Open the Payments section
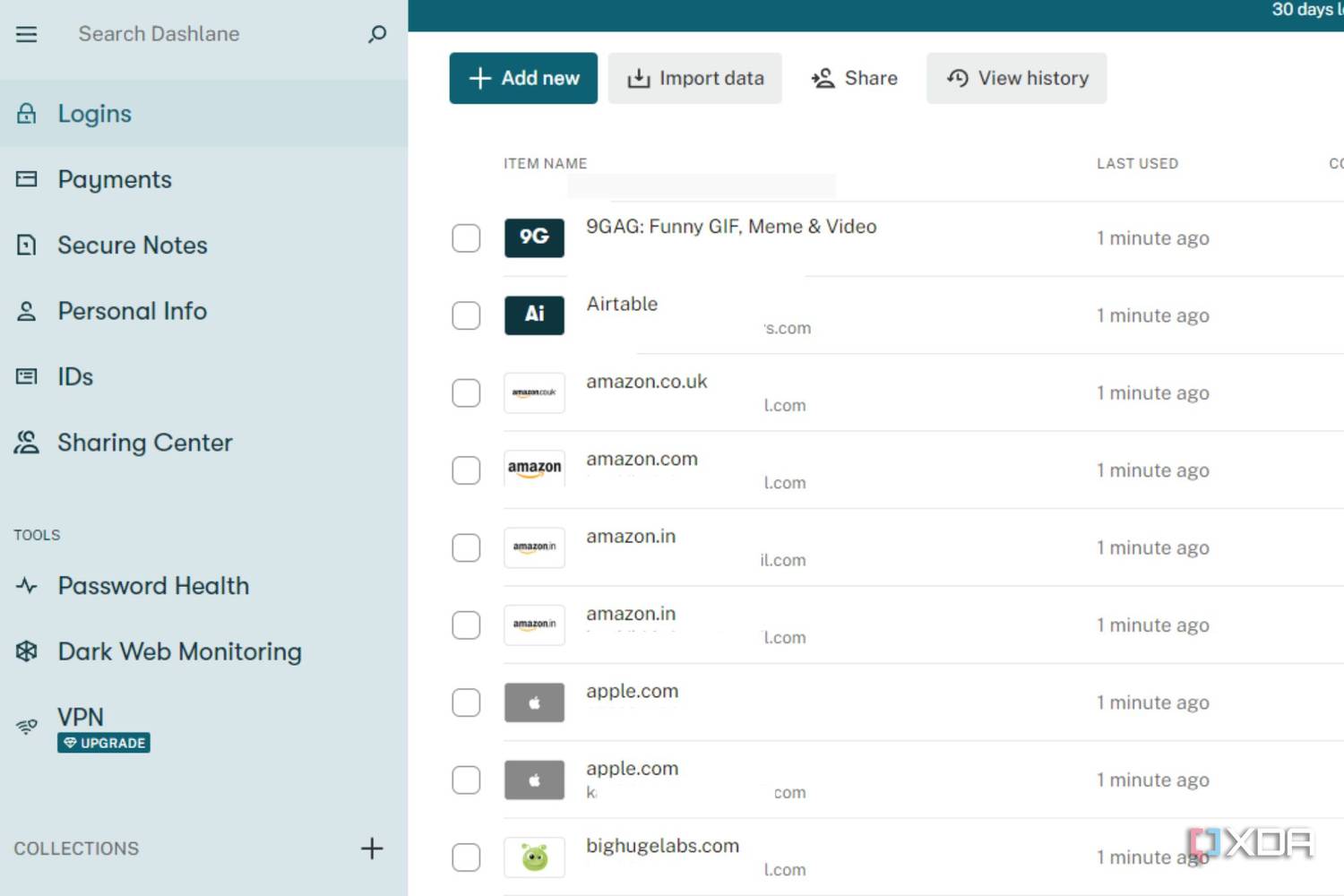 coord(115,179)
